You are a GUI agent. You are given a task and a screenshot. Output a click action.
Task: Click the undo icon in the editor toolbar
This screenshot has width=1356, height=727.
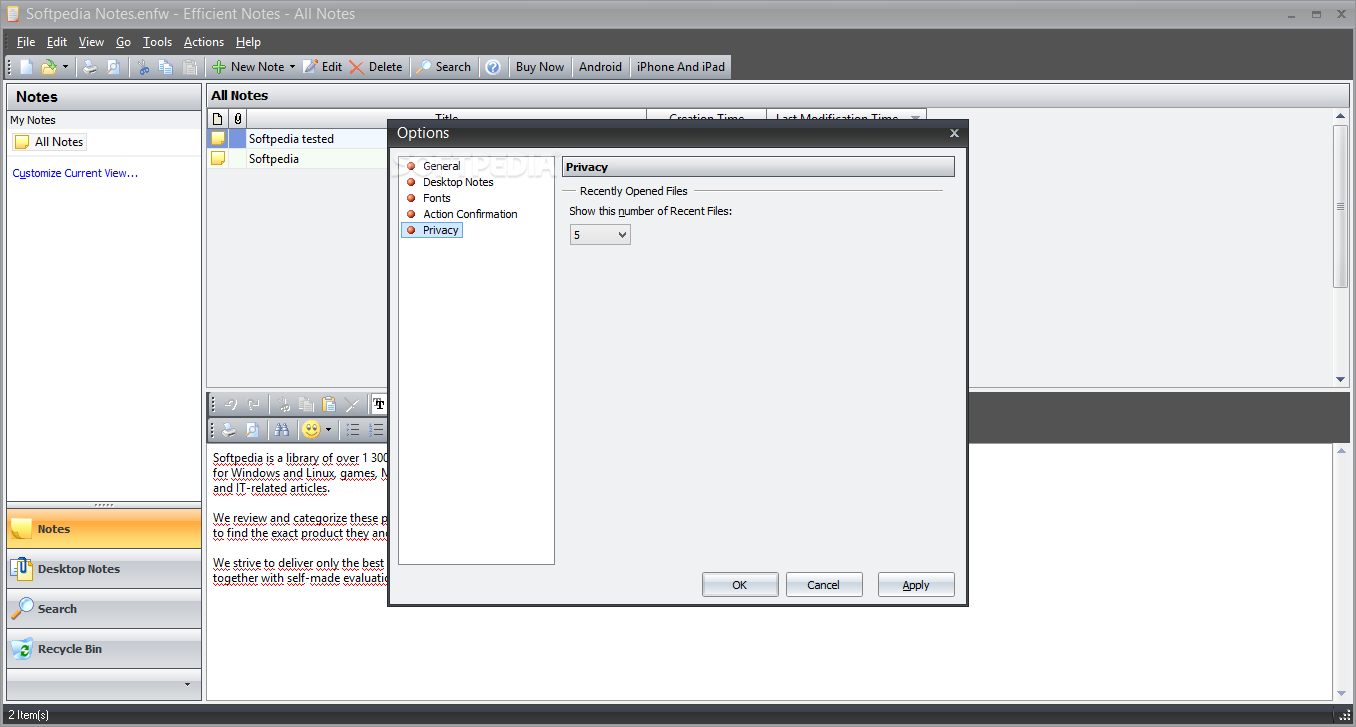pos(231,404)
